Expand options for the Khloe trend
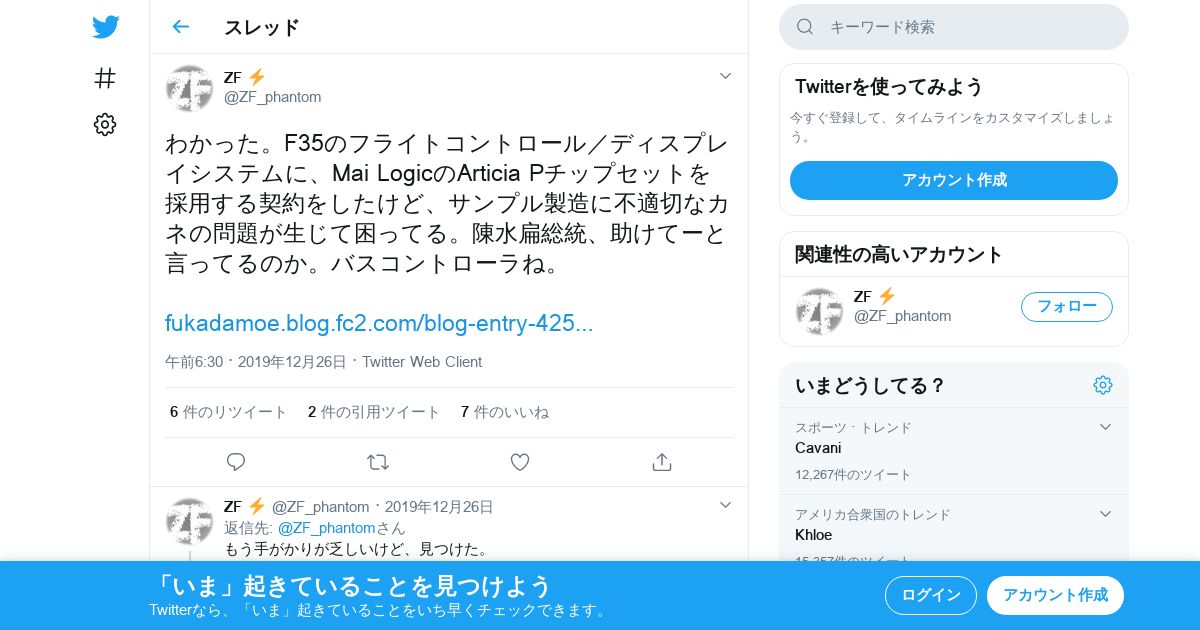 pyautogui.click(x=1105, y=514)
